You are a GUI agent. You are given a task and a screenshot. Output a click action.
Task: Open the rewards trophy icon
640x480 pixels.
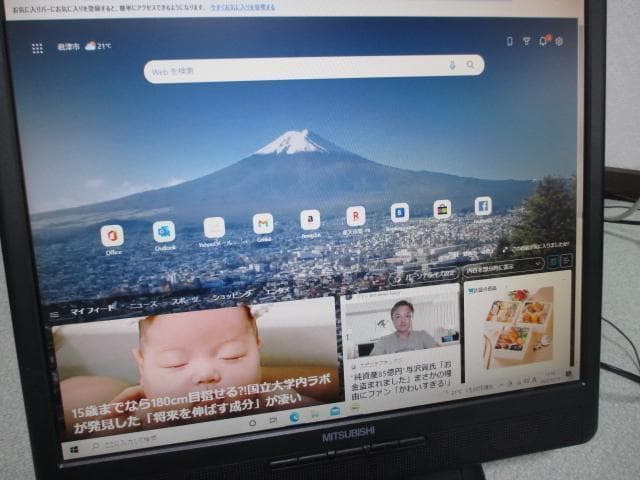tap(526, 41)
